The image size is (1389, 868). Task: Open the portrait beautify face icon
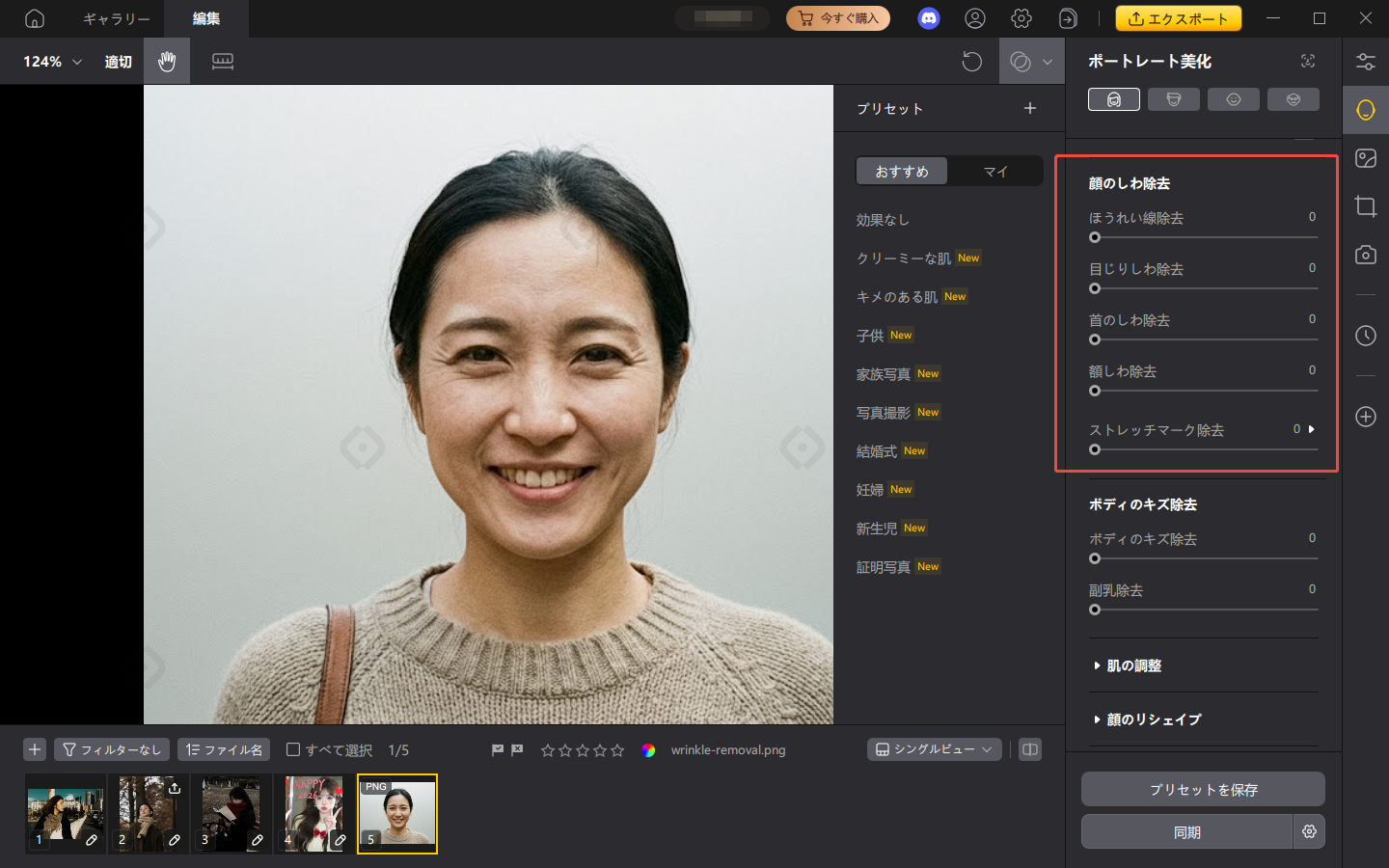click(1365, 110)
